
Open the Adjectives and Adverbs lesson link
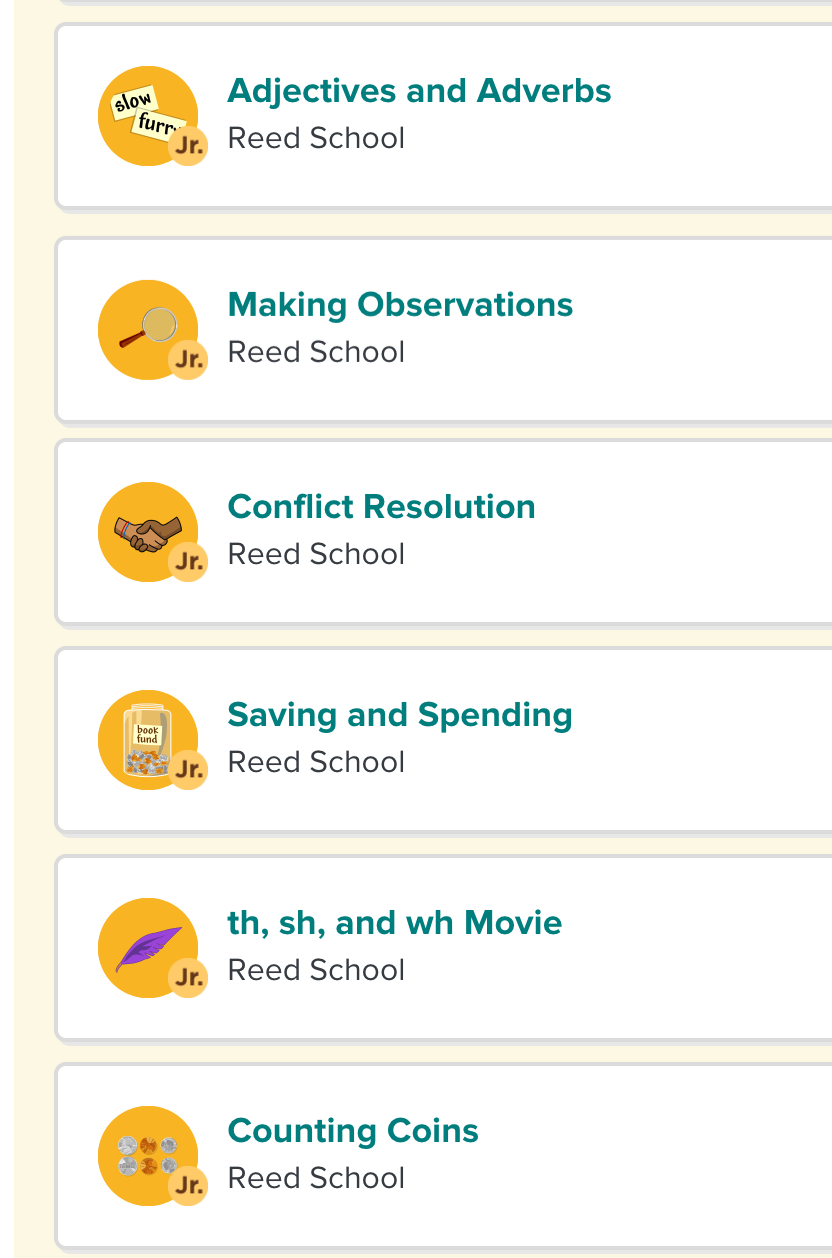pos(419,91)
